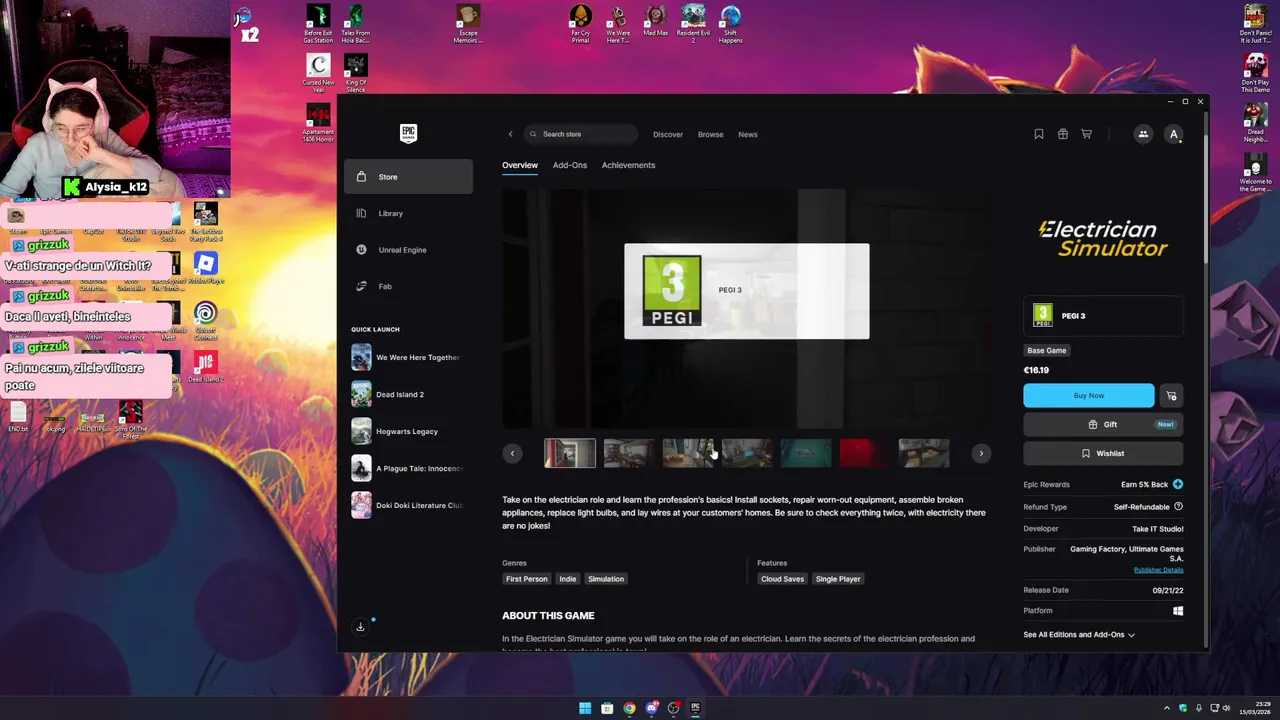The width and height of the screenshot is (1280, 720).
Task: Launch A Plague Tale: Innocence quick launch
Action: point(408,468)
